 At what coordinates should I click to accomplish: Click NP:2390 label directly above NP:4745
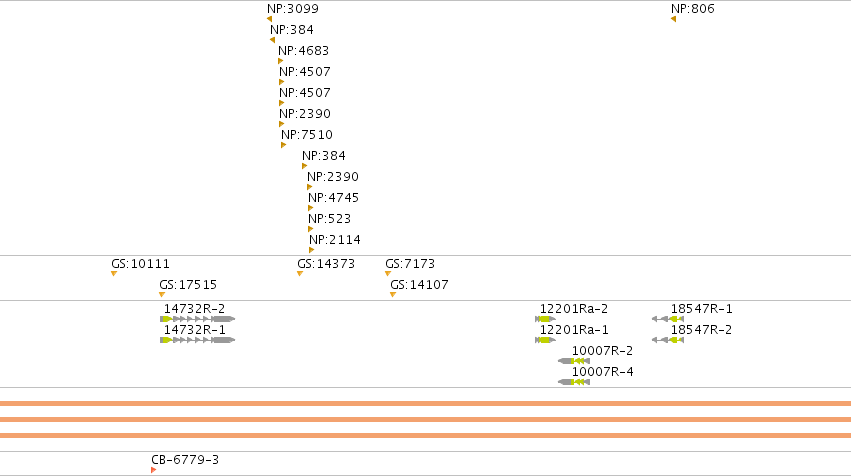tap(333, 177)
